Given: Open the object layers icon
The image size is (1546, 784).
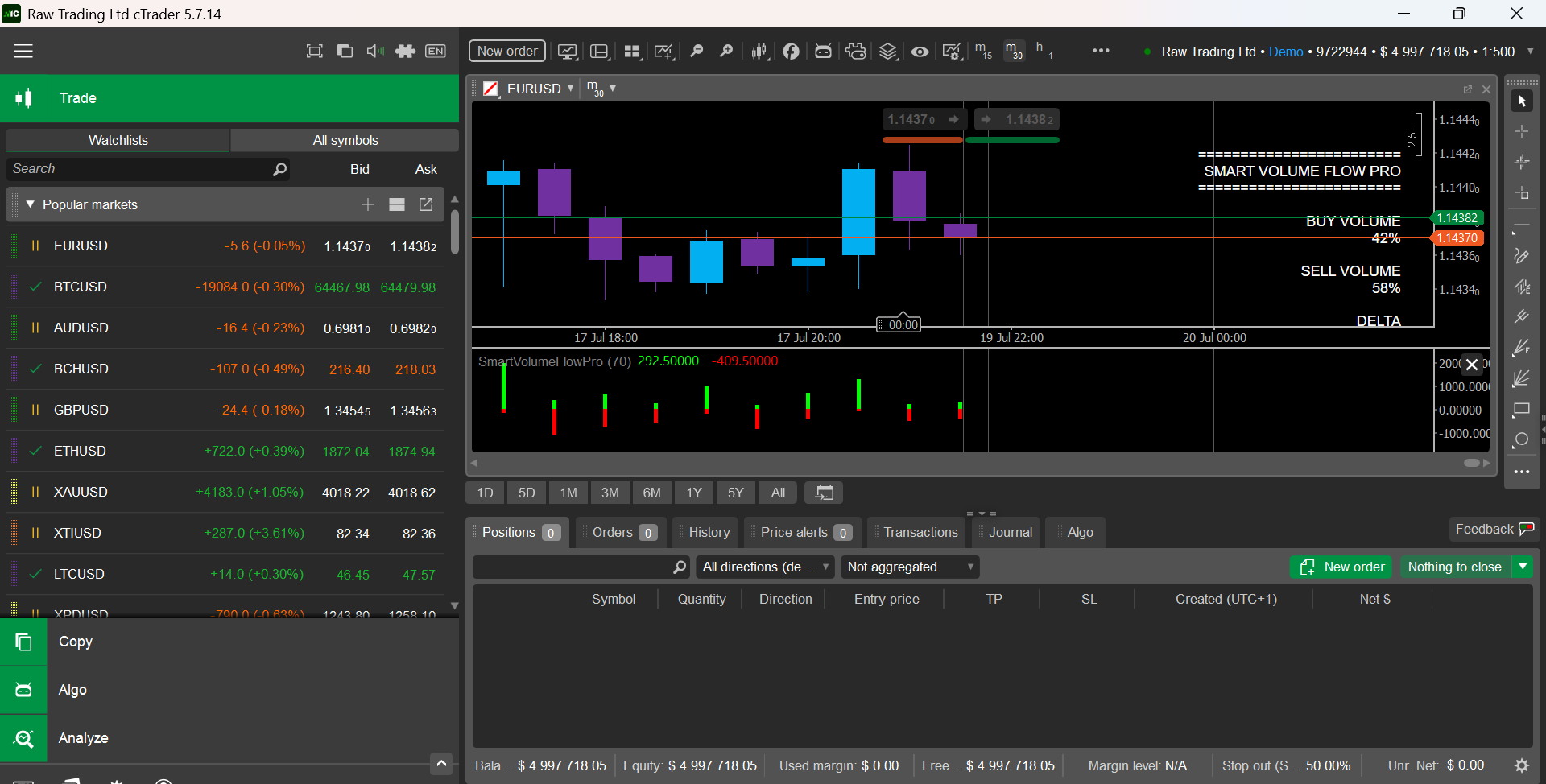Looking at the screenshot, I should click(x=888, y=52).
